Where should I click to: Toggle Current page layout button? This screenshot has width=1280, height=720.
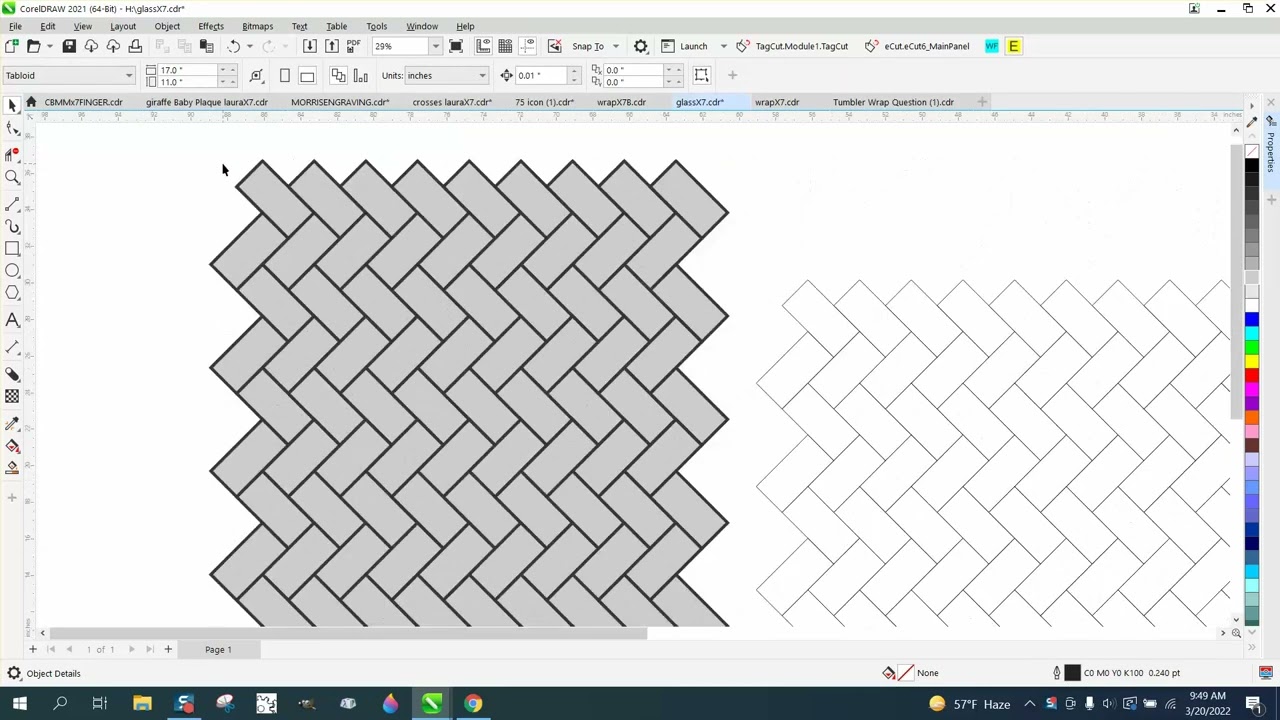coord(338,75)
